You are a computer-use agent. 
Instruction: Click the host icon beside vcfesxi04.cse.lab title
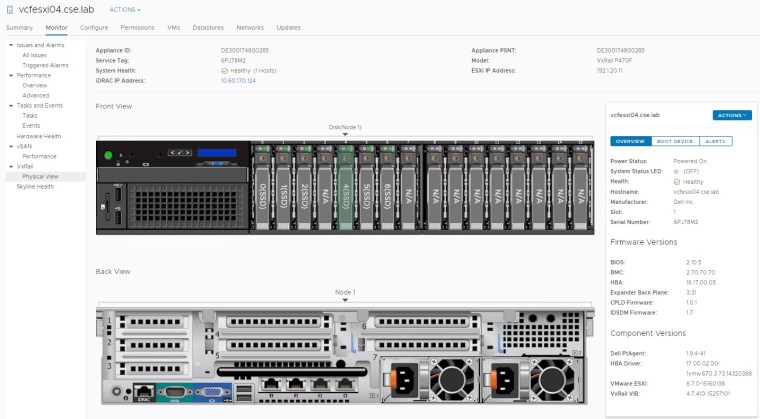pos(10,9)
